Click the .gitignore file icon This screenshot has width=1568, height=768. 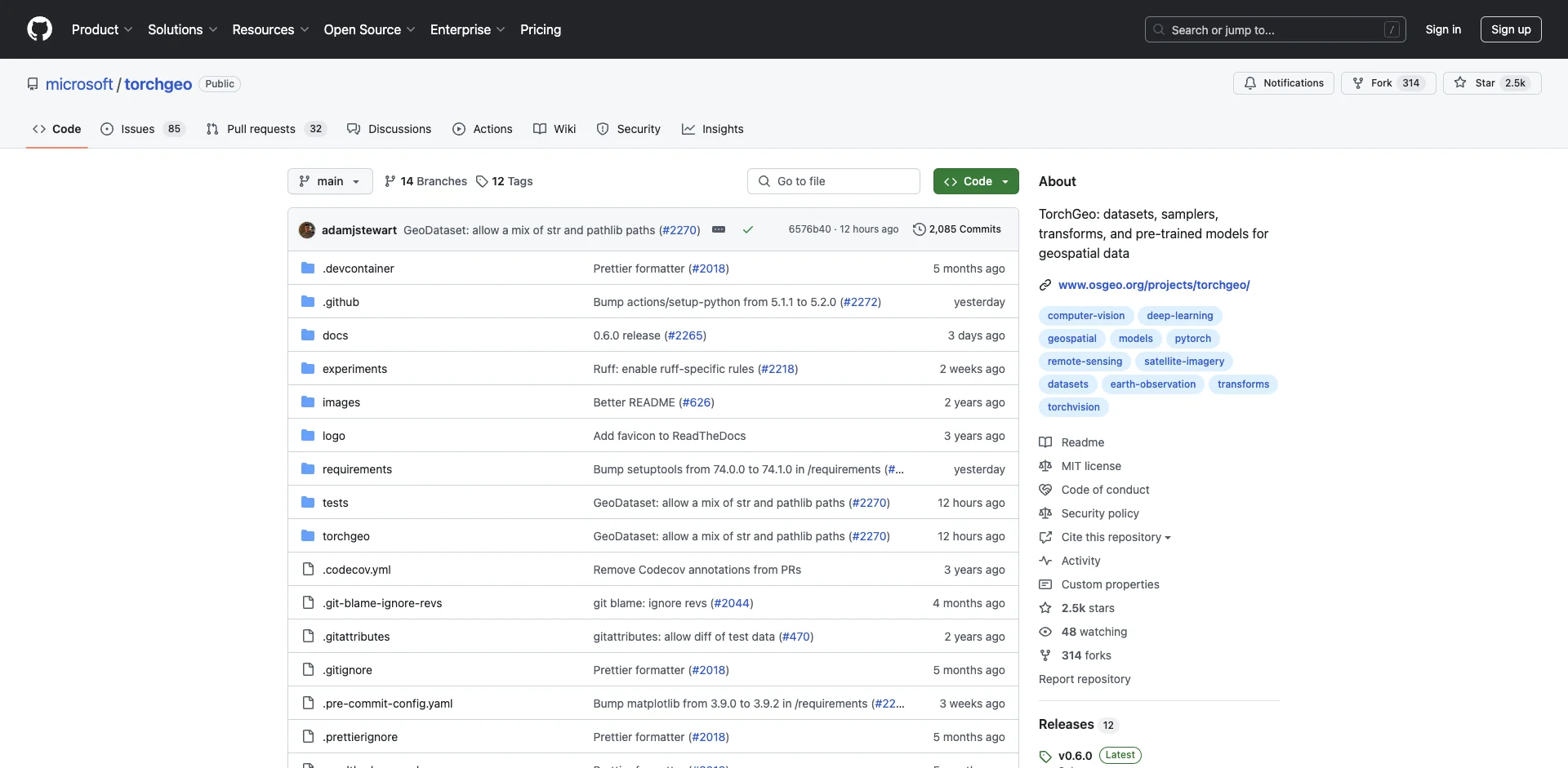(x=308, y=669)
